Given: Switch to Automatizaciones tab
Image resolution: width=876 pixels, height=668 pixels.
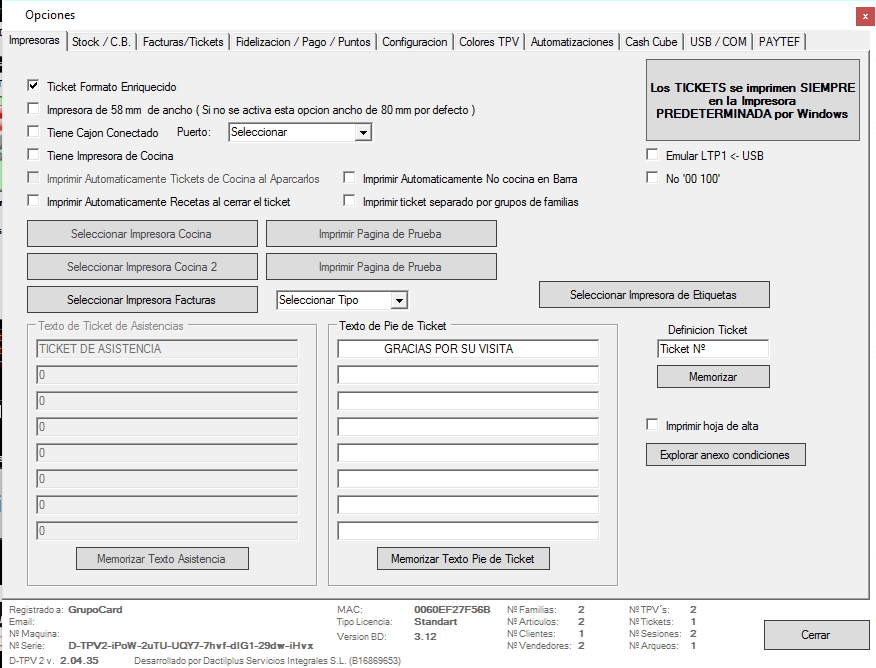Looking at the screenshot, I should pos(572,42).
